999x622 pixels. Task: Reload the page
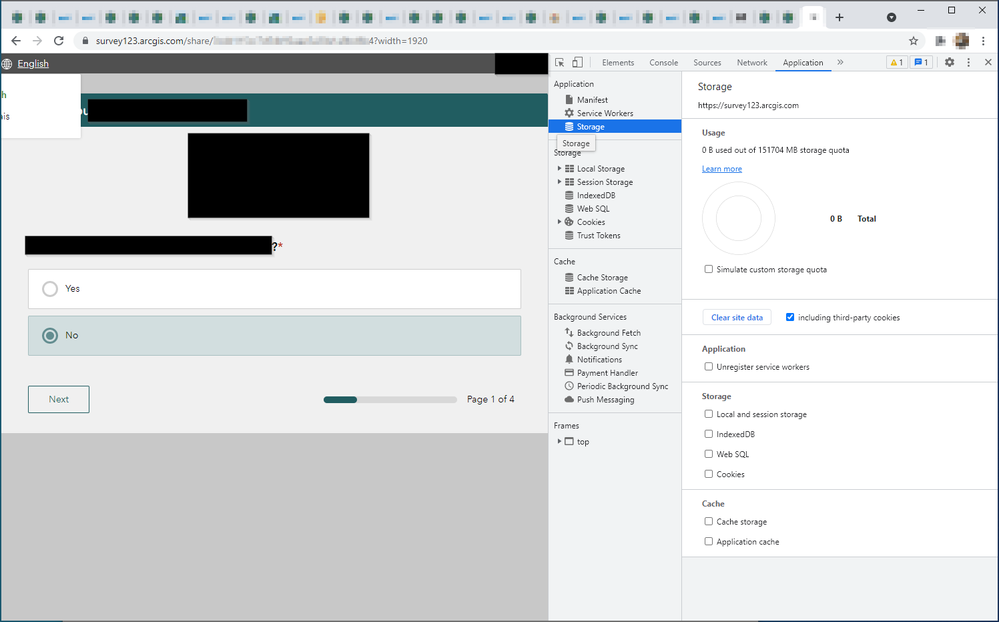pyautogui.click(x=59, y=41)
